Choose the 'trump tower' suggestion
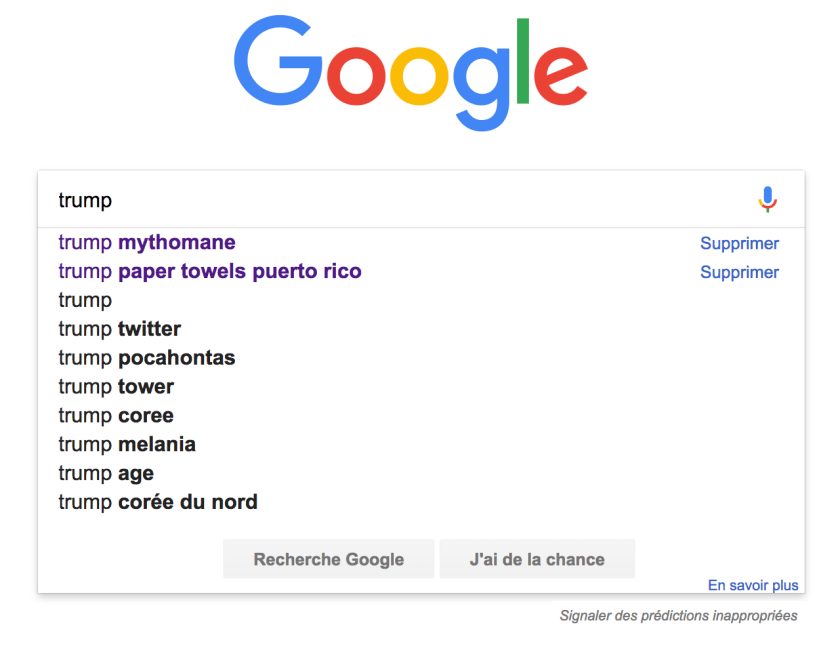 (x=116, y=387)
